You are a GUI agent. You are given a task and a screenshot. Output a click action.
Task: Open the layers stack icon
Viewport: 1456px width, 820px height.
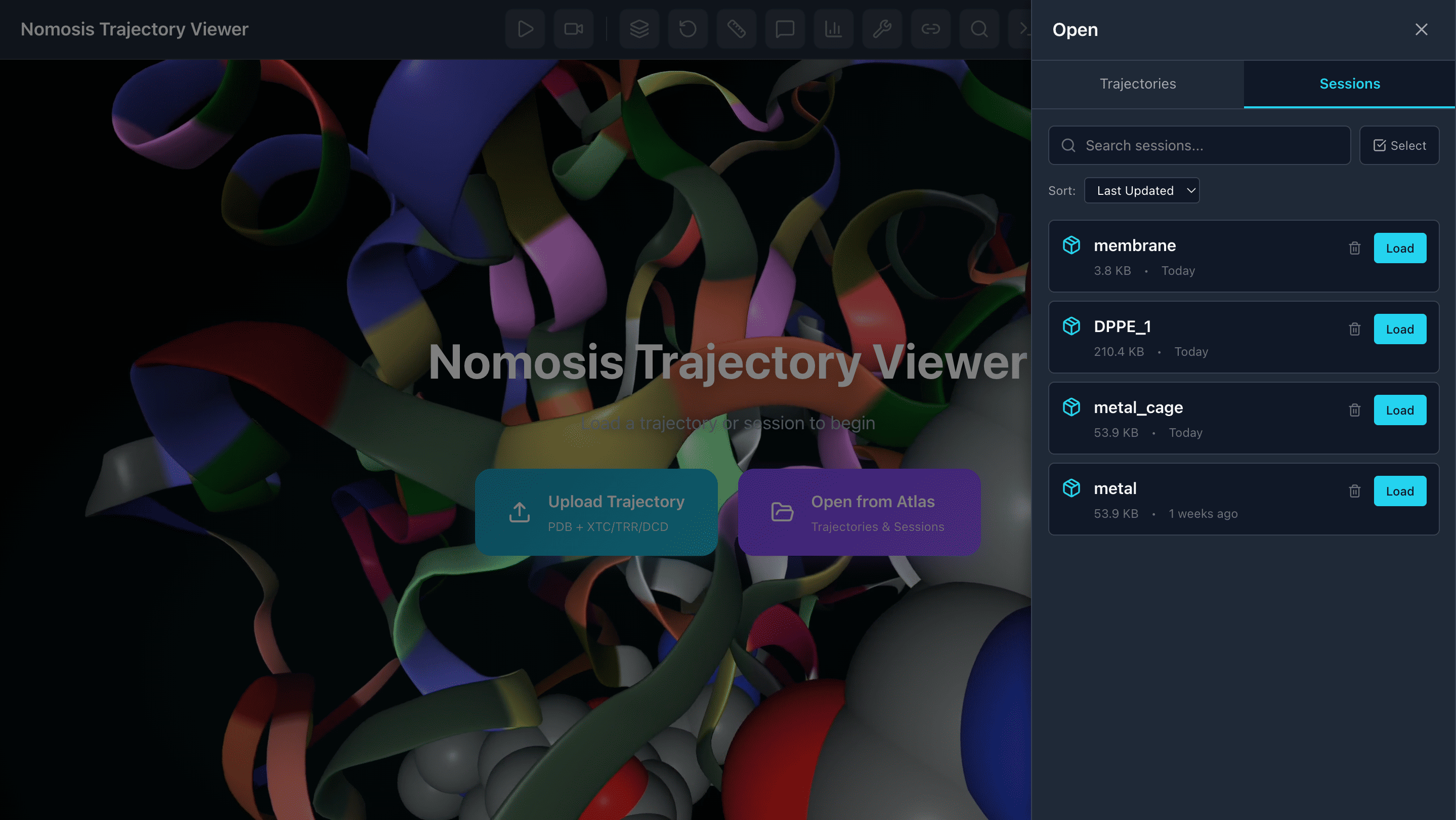pos(639,29)
